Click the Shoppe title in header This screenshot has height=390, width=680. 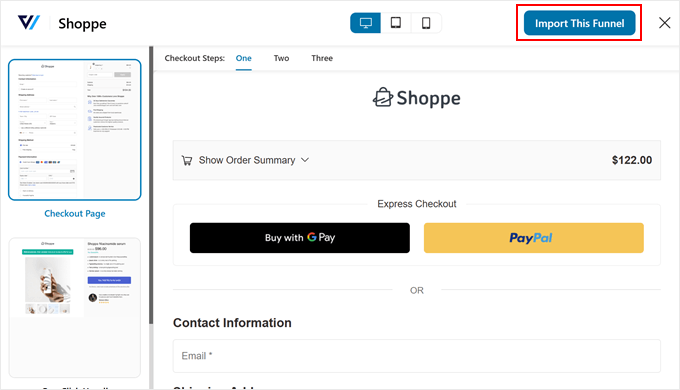point(82,23)
